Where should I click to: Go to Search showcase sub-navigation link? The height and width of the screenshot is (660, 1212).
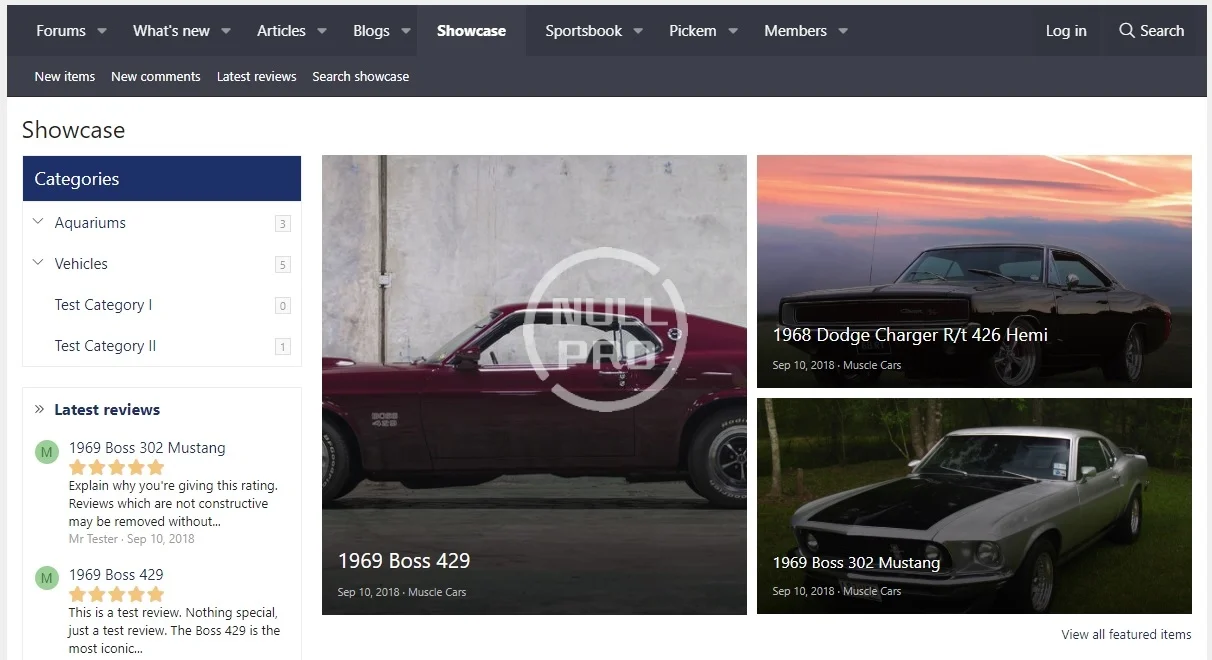tap(360, 76)
